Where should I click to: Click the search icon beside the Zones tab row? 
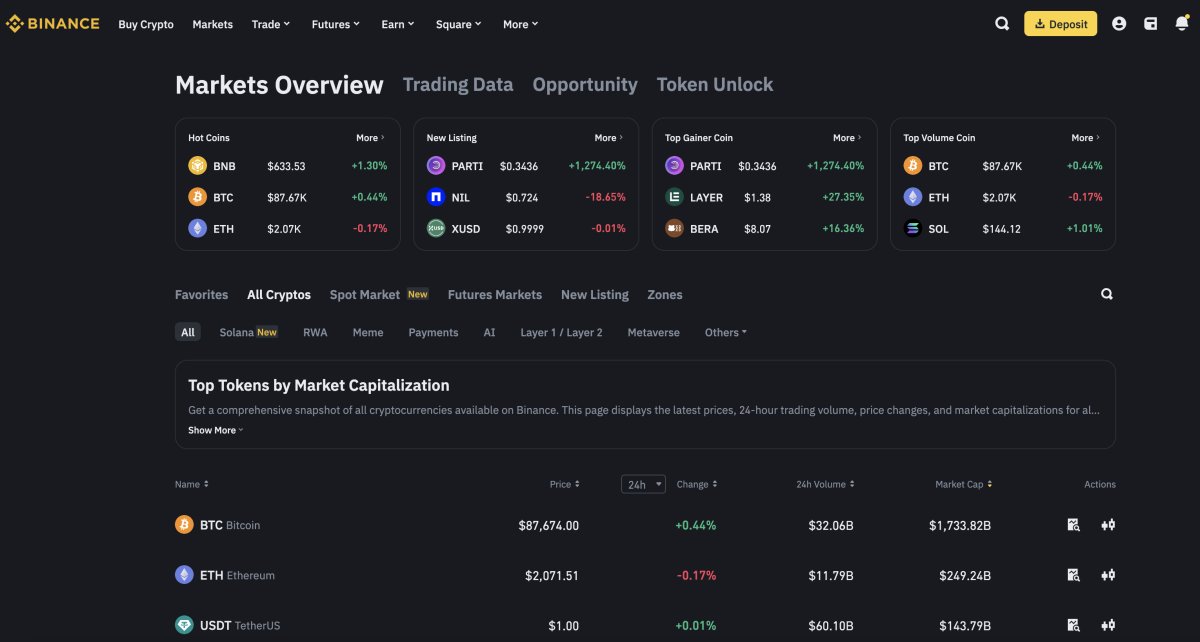1107,295
